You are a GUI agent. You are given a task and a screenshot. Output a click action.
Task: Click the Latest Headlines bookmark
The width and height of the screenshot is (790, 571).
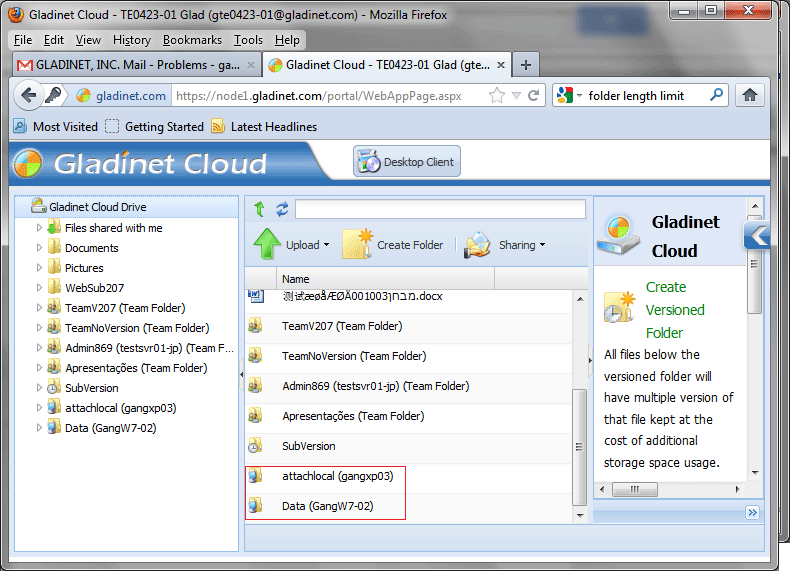[x=265, y=126]
